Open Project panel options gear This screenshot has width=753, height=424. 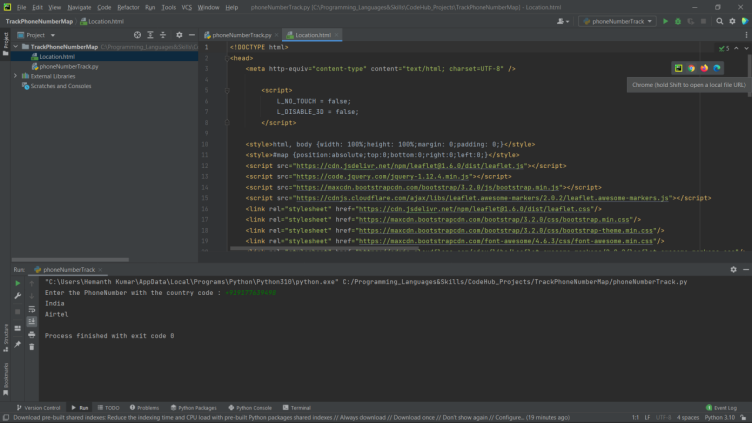[x=179, y=35]
